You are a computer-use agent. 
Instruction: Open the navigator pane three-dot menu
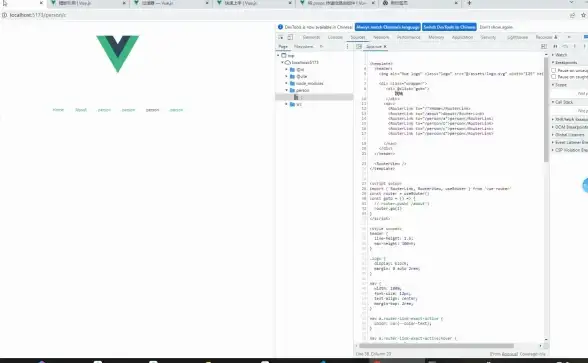tap(347, 46)
